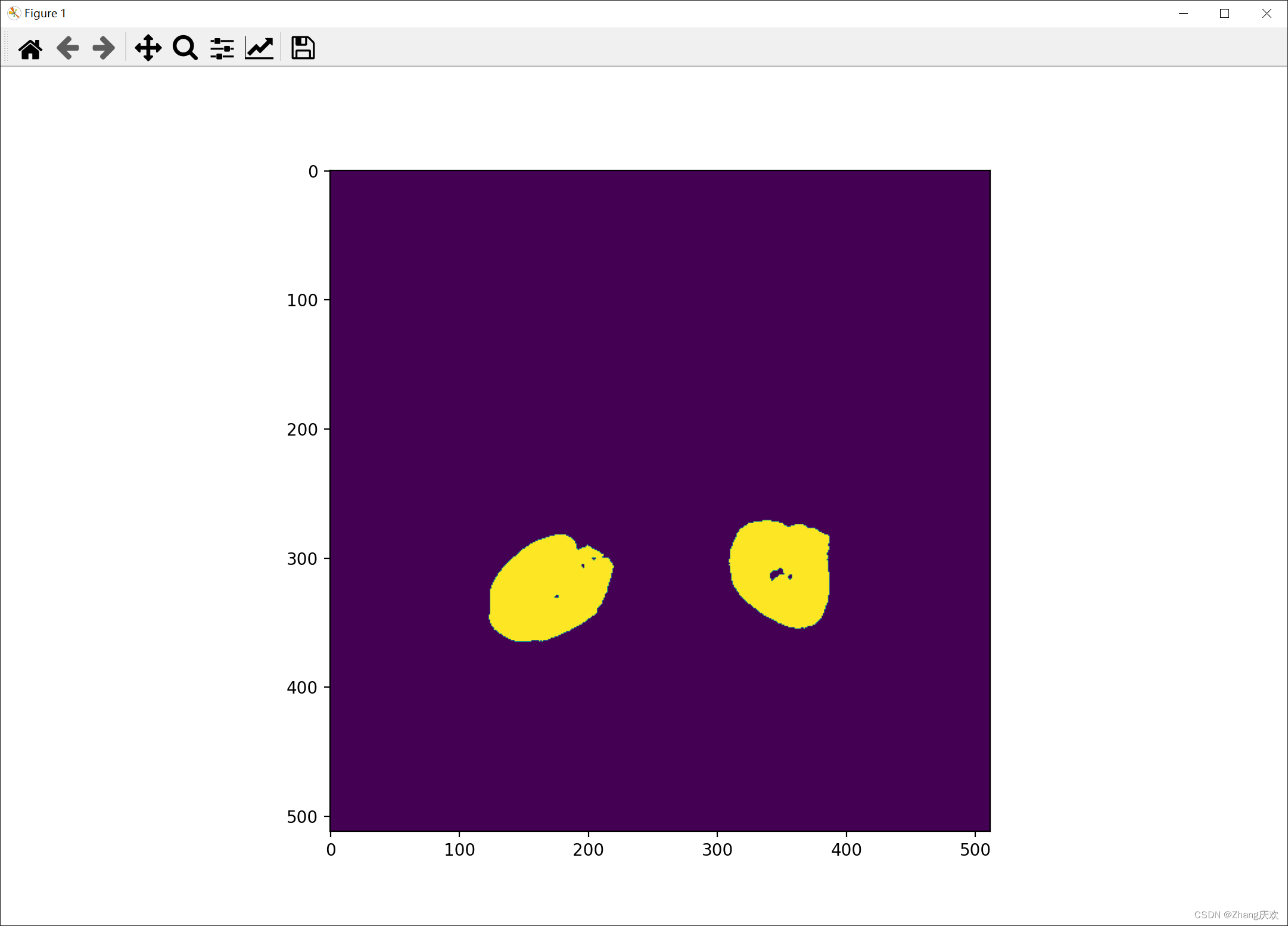
Task: Activate the Pan axes tool
Action: click(148, 48)
